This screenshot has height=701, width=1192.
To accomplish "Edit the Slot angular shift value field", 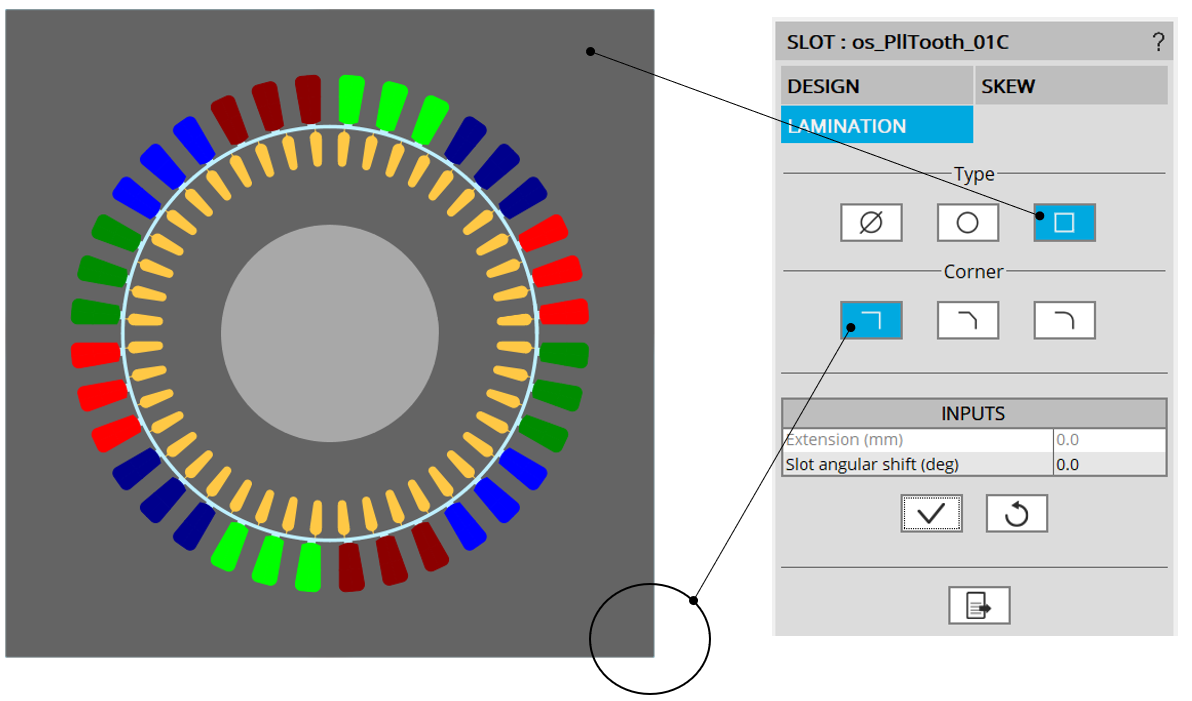I will tap(1109, 464).
